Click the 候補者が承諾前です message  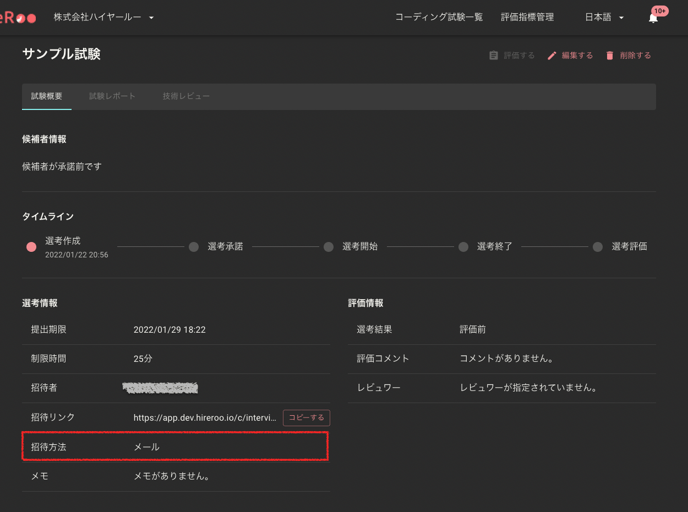(62, 167)
